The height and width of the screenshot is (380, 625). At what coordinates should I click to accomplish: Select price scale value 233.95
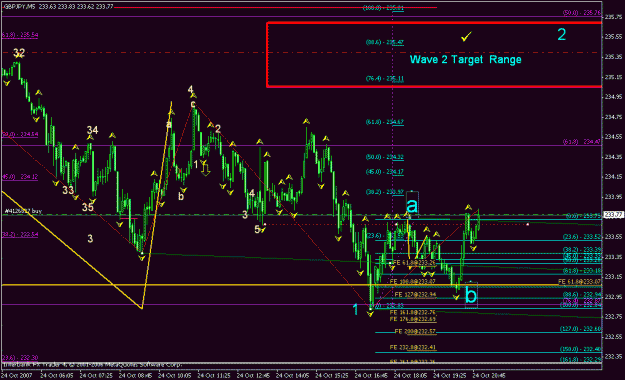pos(613,197)
